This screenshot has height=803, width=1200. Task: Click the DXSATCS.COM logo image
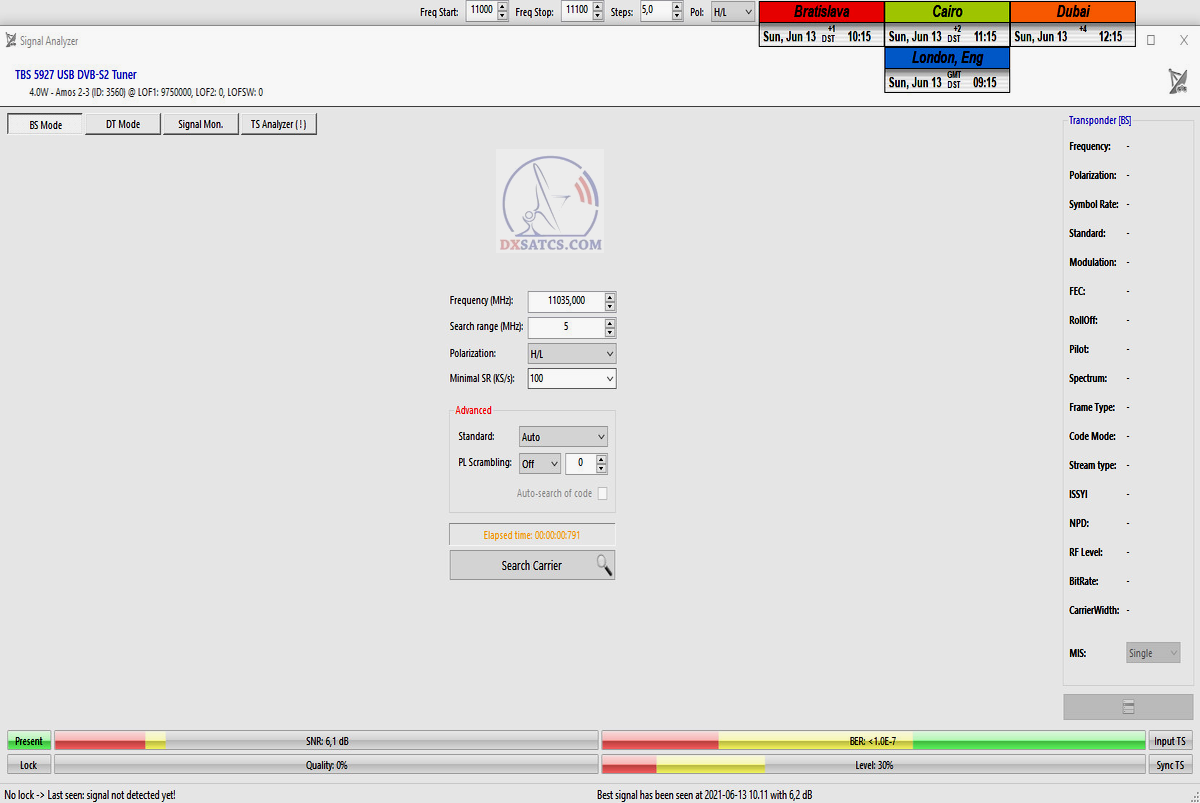pos(550,201)
